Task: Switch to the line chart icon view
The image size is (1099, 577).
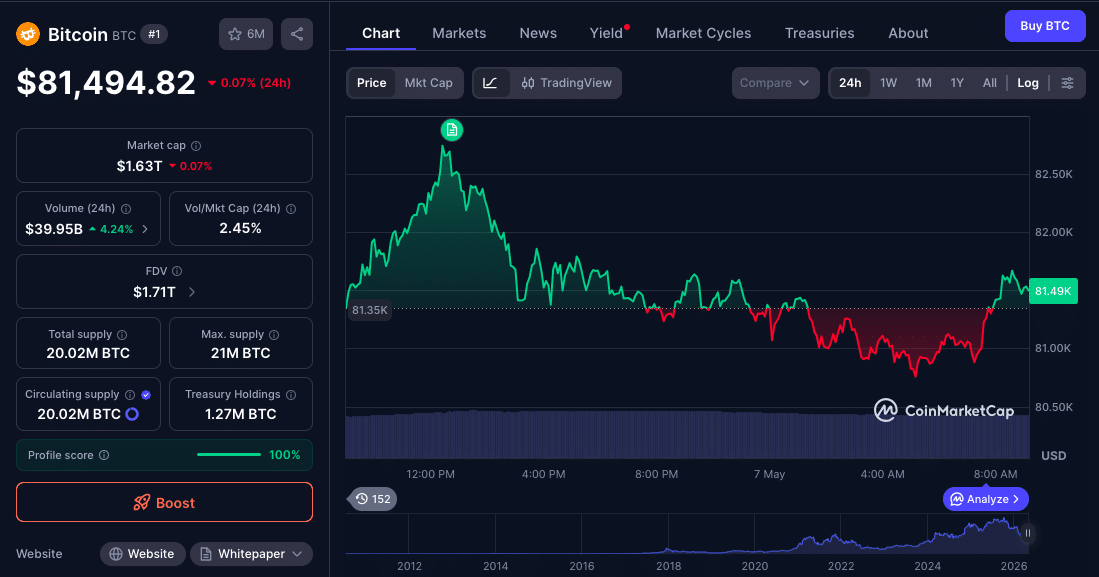Action: (491, 83)
